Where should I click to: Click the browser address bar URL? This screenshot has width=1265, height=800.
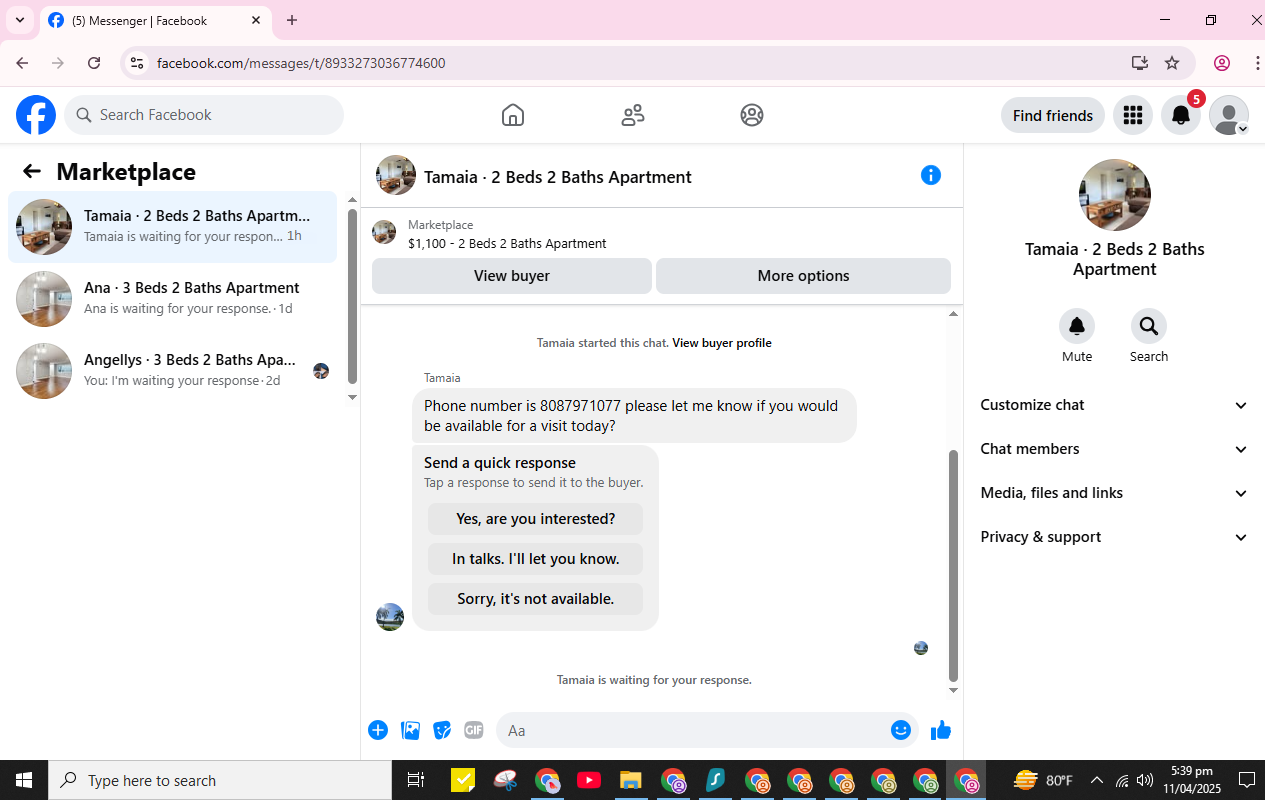pos(301,63)
